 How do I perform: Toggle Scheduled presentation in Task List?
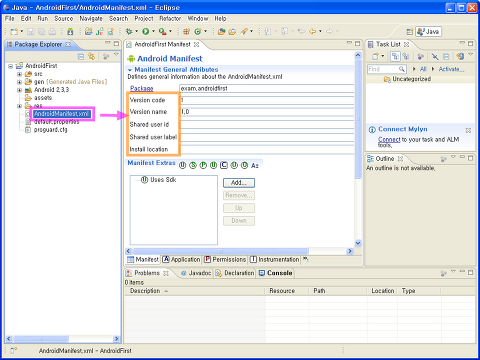(x=406, y=57)
